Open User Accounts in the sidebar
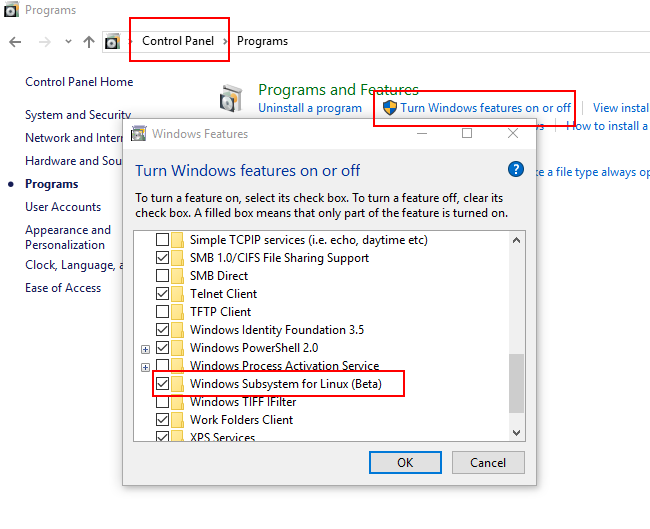 tap(63, 207)
